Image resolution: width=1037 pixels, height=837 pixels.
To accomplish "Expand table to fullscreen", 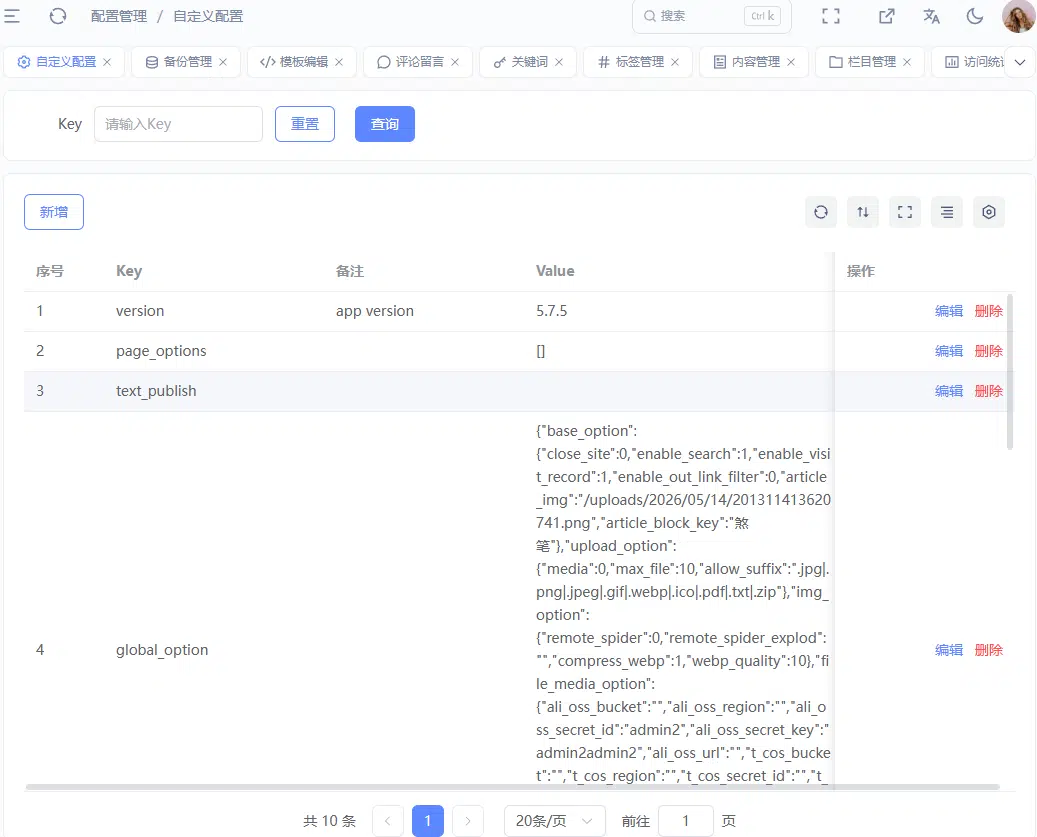I will [905, 212].
